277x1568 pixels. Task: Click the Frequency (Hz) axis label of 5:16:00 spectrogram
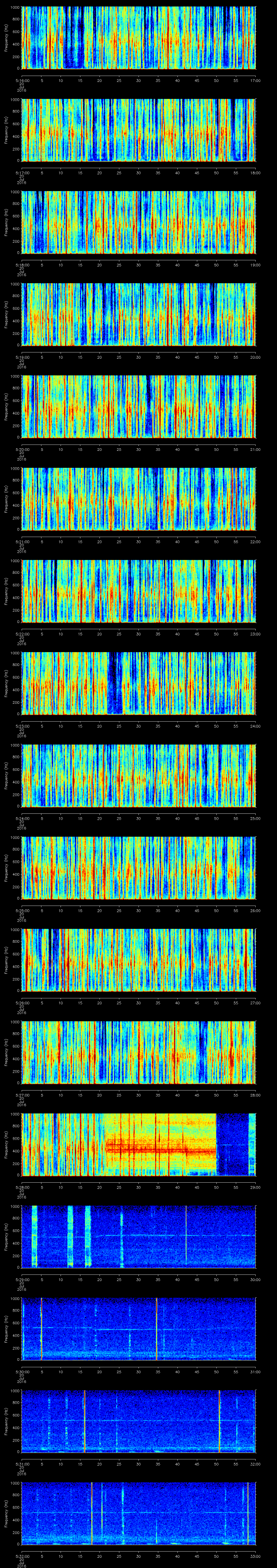(6, 38)
